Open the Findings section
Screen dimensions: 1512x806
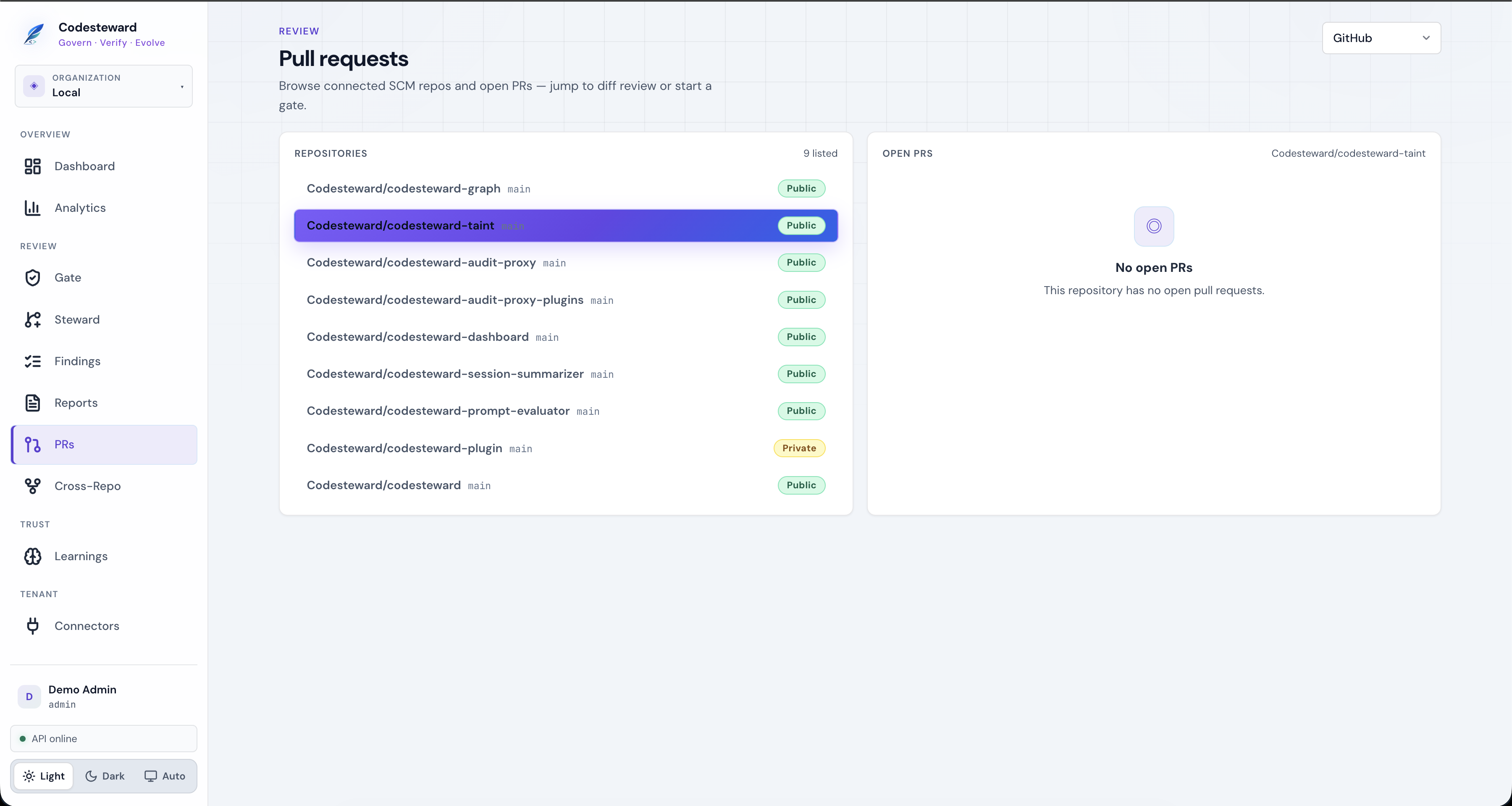pos(104,361)
